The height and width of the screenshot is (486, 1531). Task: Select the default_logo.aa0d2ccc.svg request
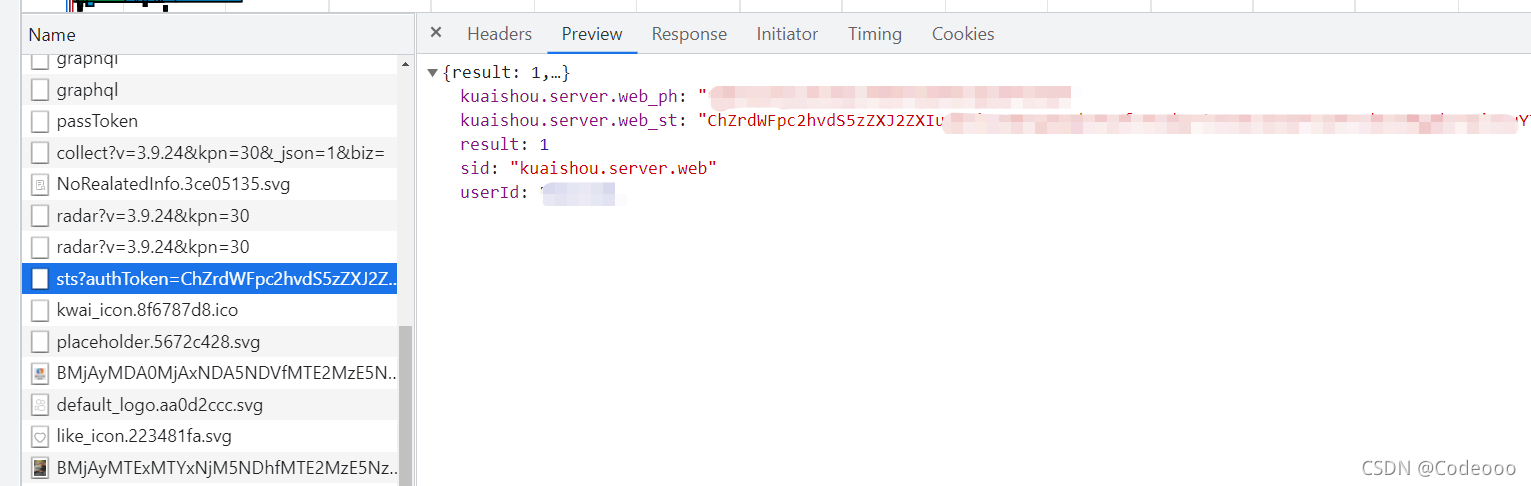tap(210, 405)
